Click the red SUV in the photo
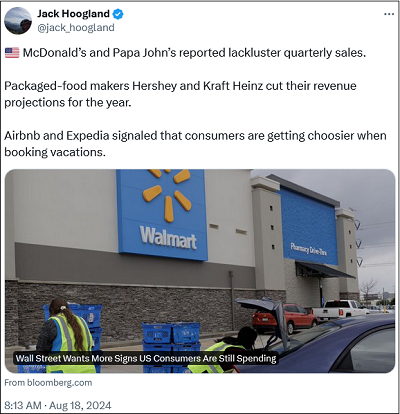Screen dimensions: 400x414 (x=285, y=318)
